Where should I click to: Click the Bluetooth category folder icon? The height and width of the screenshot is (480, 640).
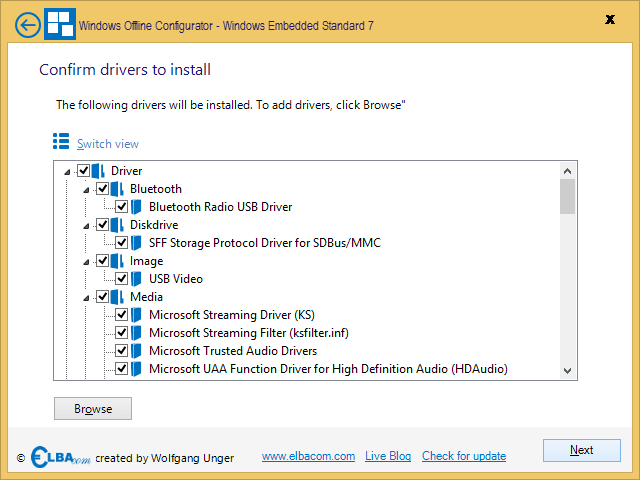117,189
